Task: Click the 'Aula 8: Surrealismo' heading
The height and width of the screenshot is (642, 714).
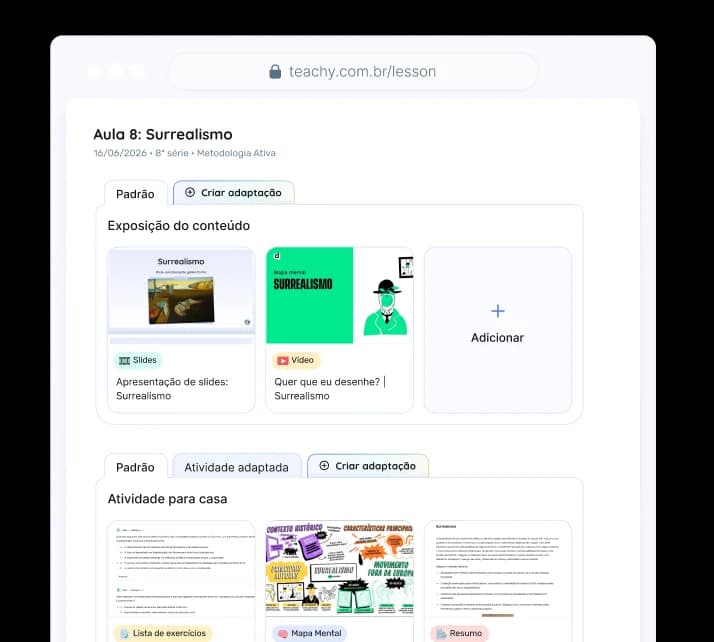Action: tap(163, 134)
